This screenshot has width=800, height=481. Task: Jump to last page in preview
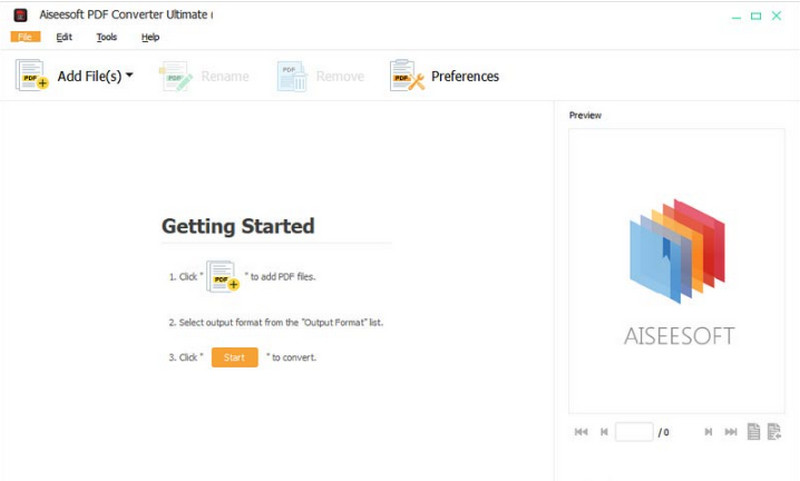731,432
